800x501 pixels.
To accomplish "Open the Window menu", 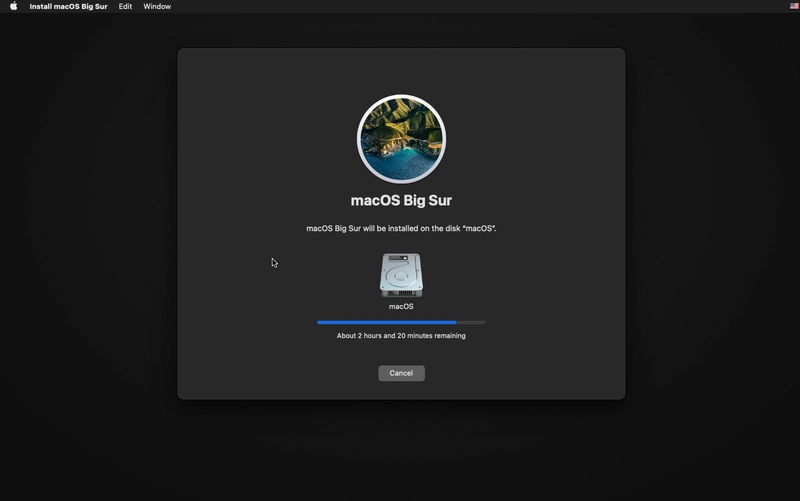I will click(x=157, y=7).
